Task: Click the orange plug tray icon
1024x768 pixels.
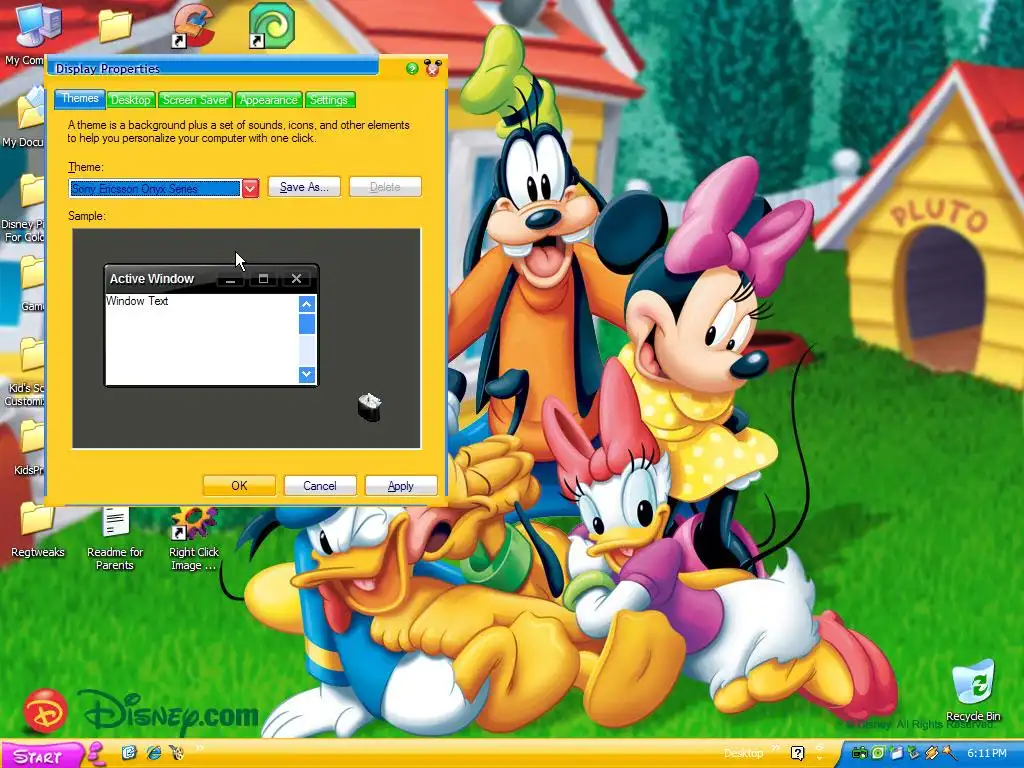Action: pyautogui.click(x=931, y=753)
